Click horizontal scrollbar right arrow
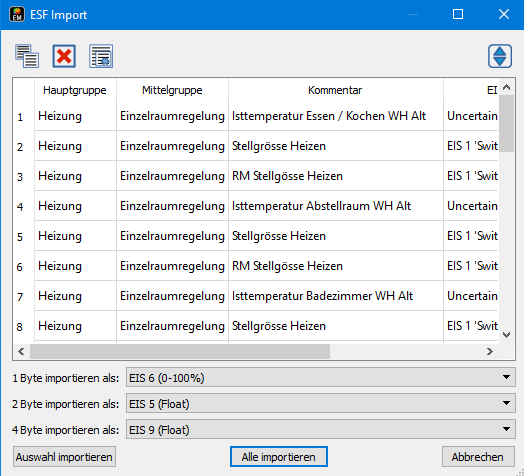Image resolution: width=524 pixels, height=476 pixels. click(490, 351)
